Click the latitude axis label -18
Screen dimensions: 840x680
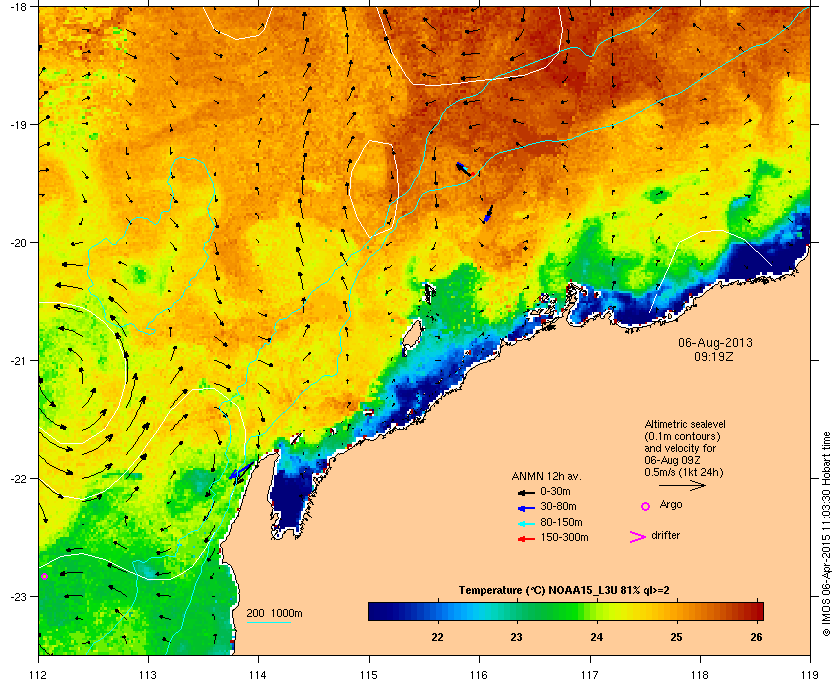[18, 7]
